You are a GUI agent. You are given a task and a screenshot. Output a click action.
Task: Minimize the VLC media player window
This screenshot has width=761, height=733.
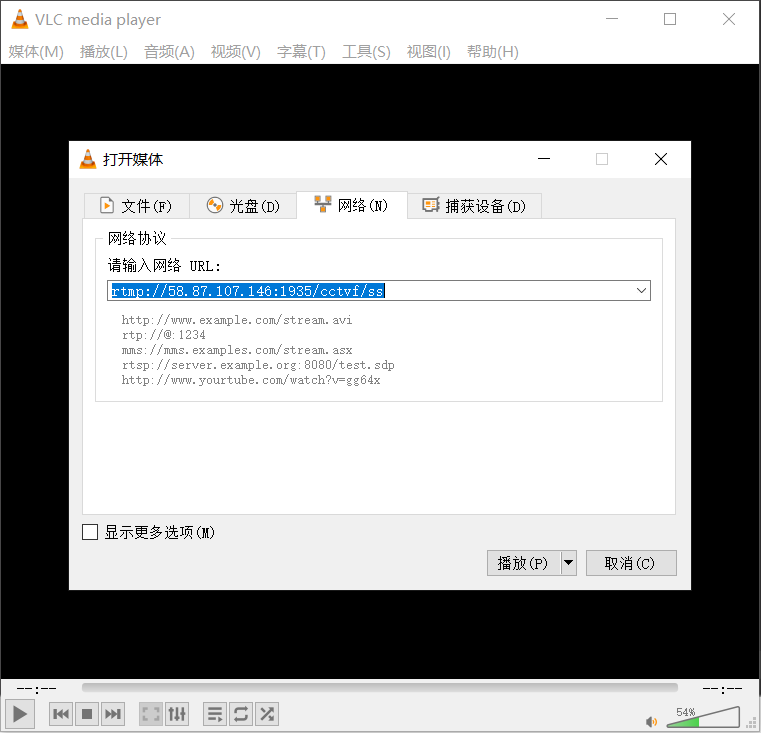point(612,19)
